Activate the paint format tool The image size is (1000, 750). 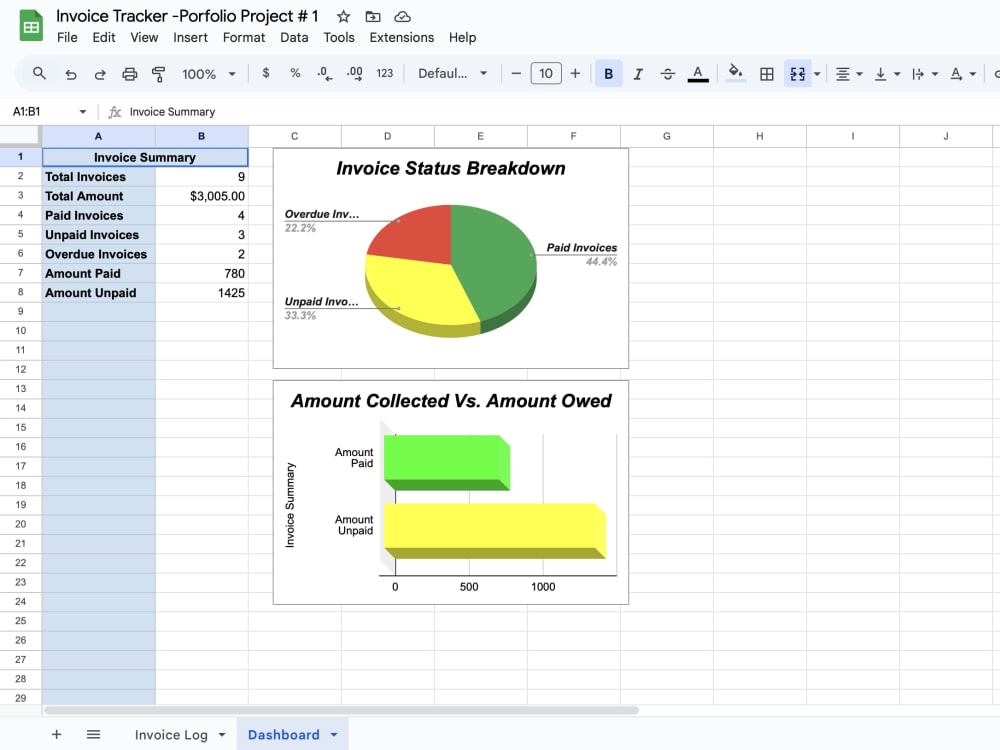tap(158, 74)
